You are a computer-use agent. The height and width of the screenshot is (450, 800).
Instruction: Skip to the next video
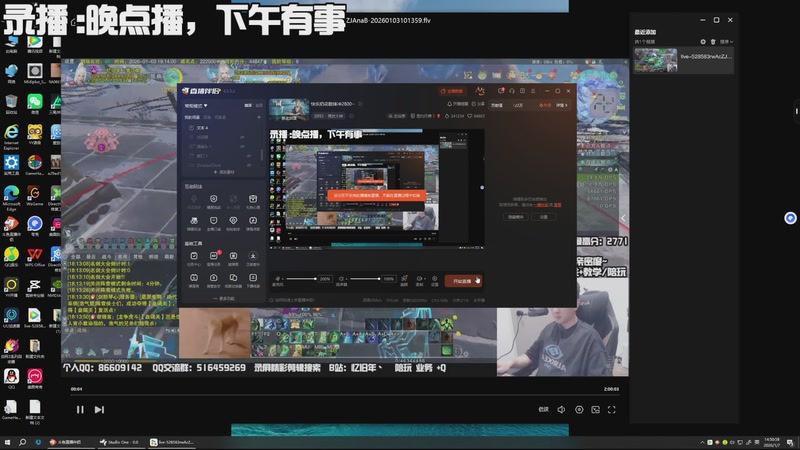point(99,410)
